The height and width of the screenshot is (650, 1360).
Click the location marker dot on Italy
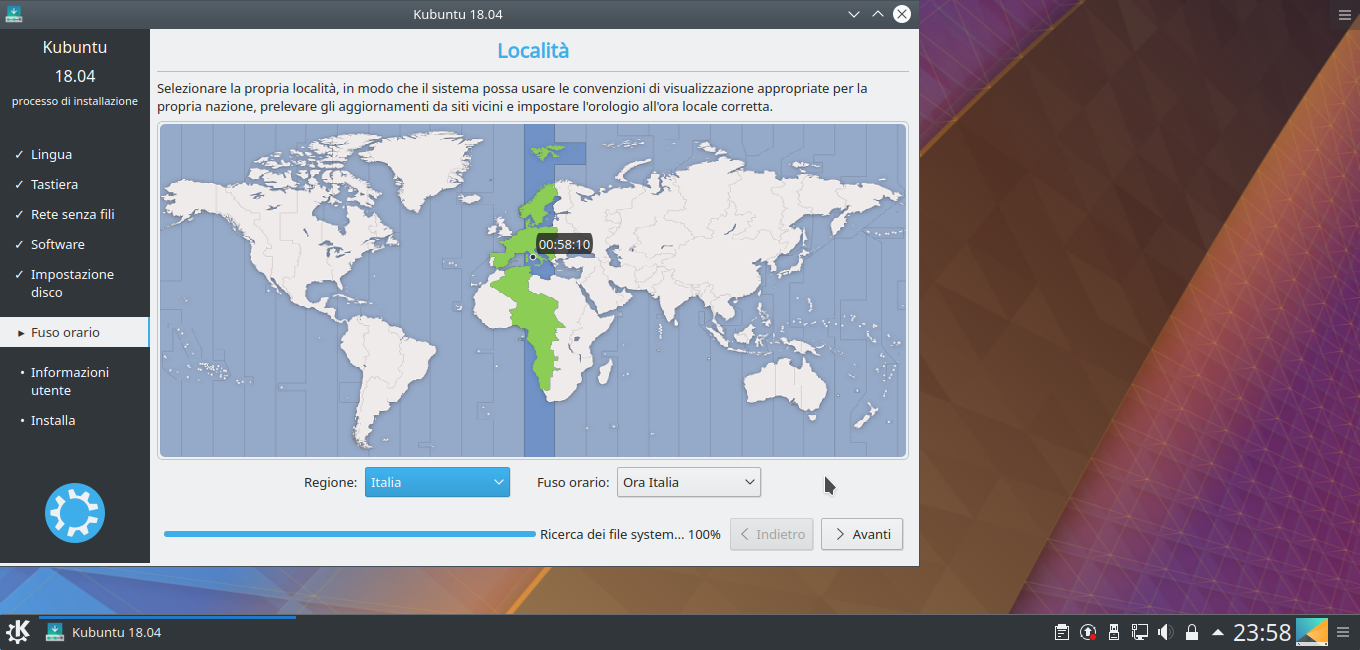533,257
